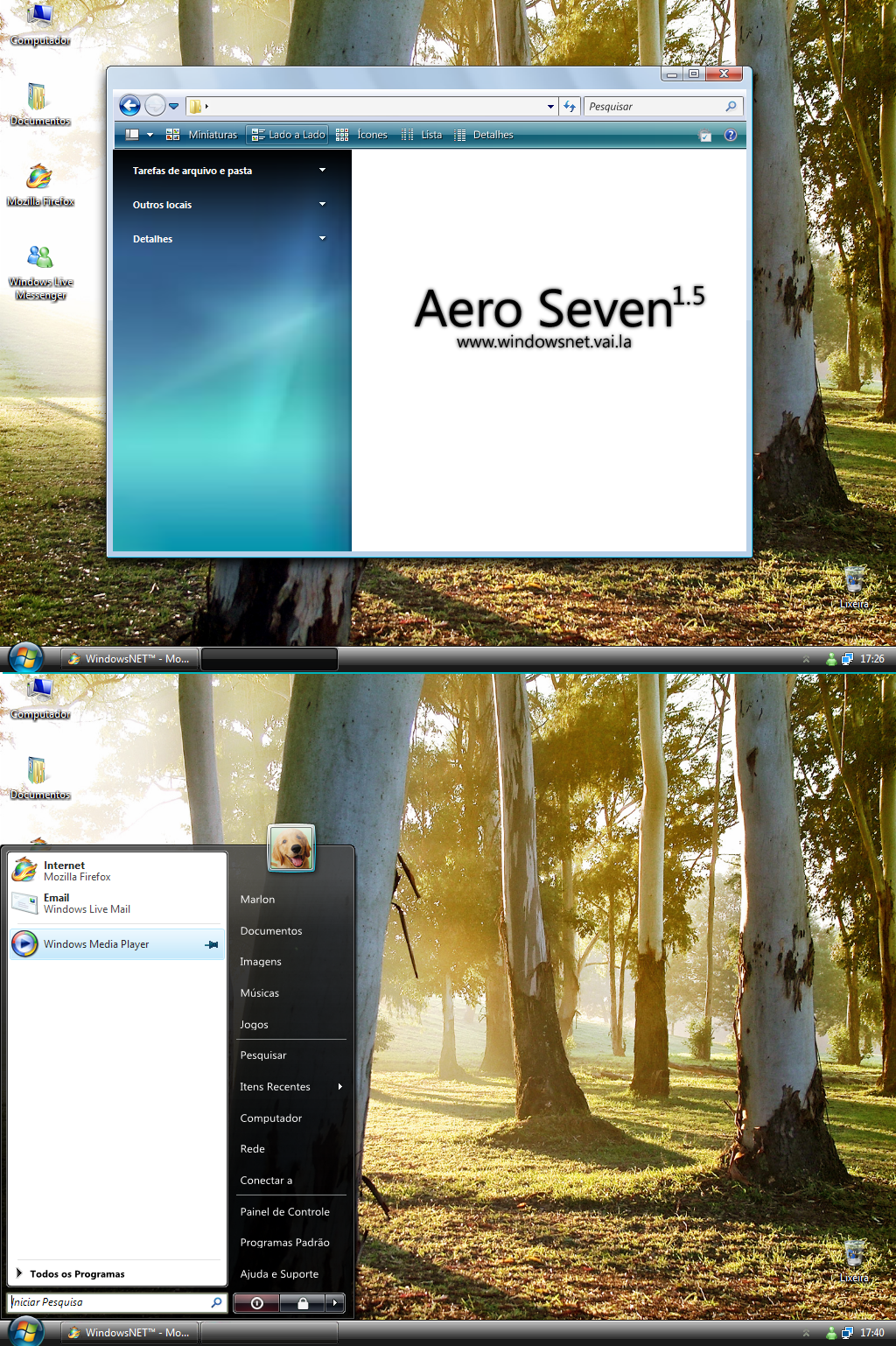The width and height of the screenshot is (896, 1346).
Task: Click the clock showing 17:40
Action: [871, 1333]
